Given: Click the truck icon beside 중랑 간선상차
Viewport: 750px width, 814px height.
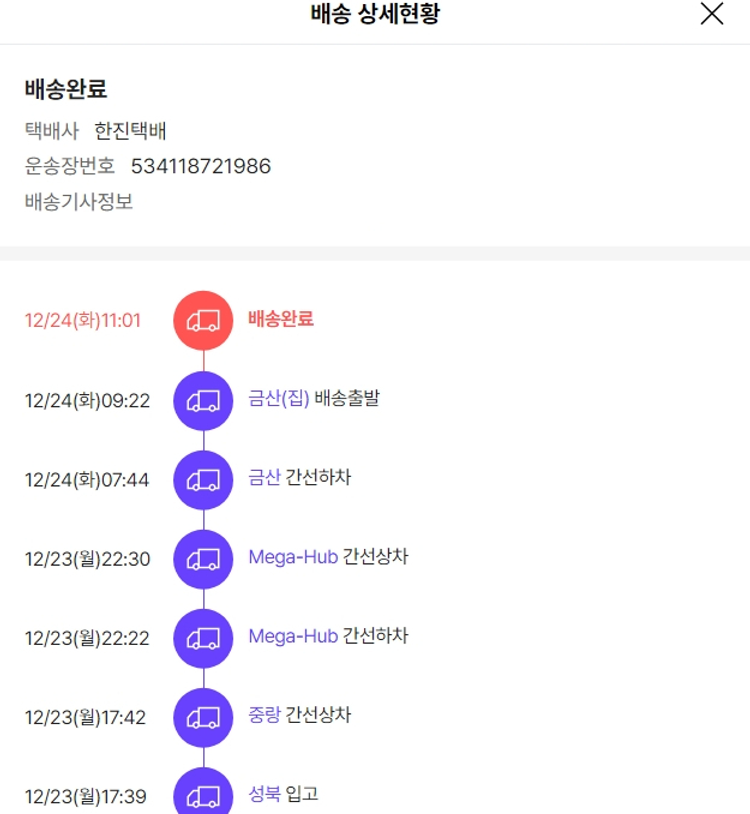Looking at the screenshot, I should (203, 717).
